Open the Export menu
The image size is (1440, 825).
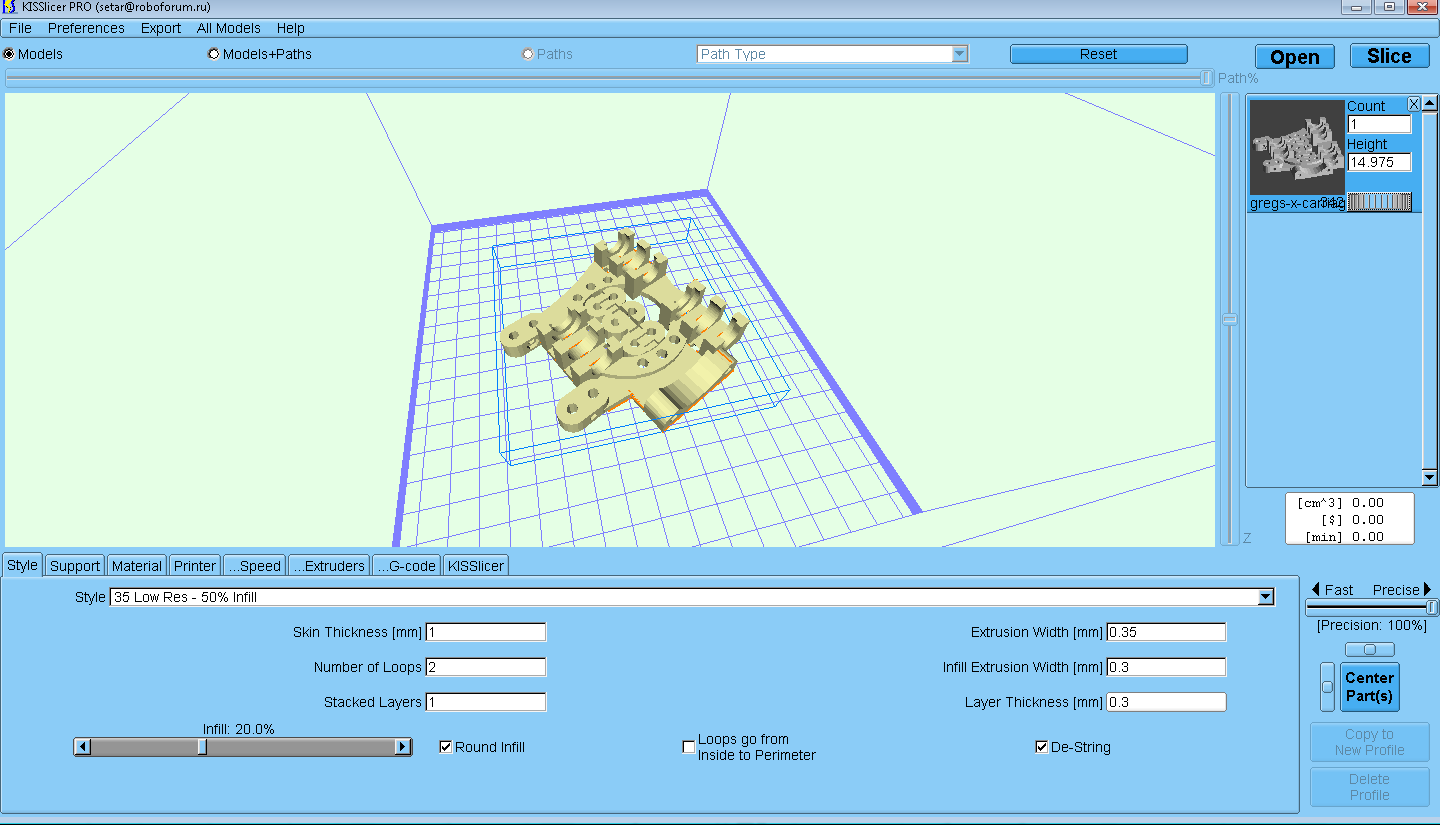point(160,28)
